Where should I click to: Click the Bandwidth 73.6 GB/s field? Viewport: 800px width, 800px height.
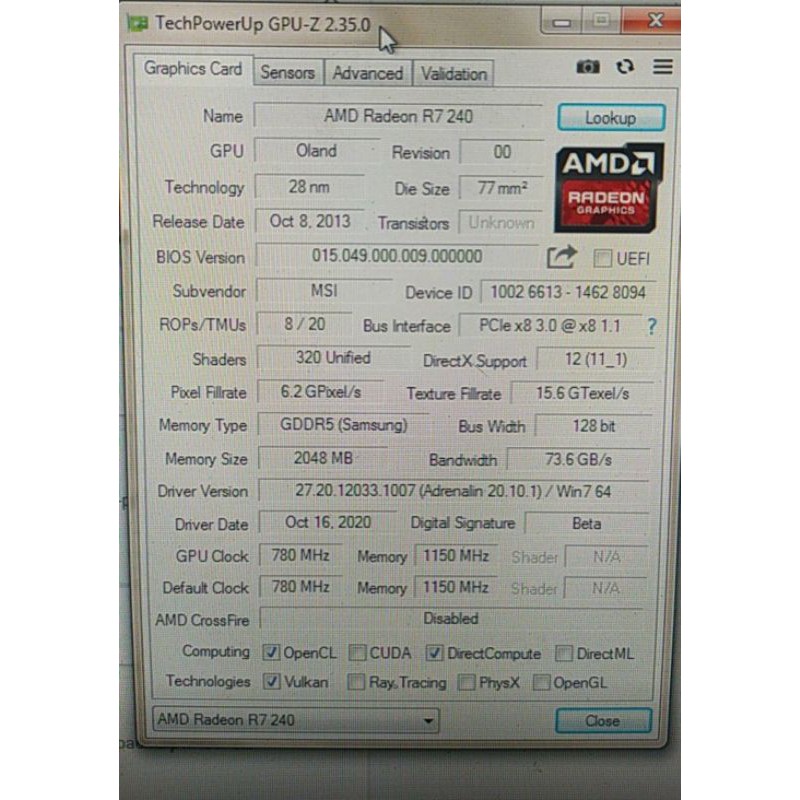coord(578,460)
